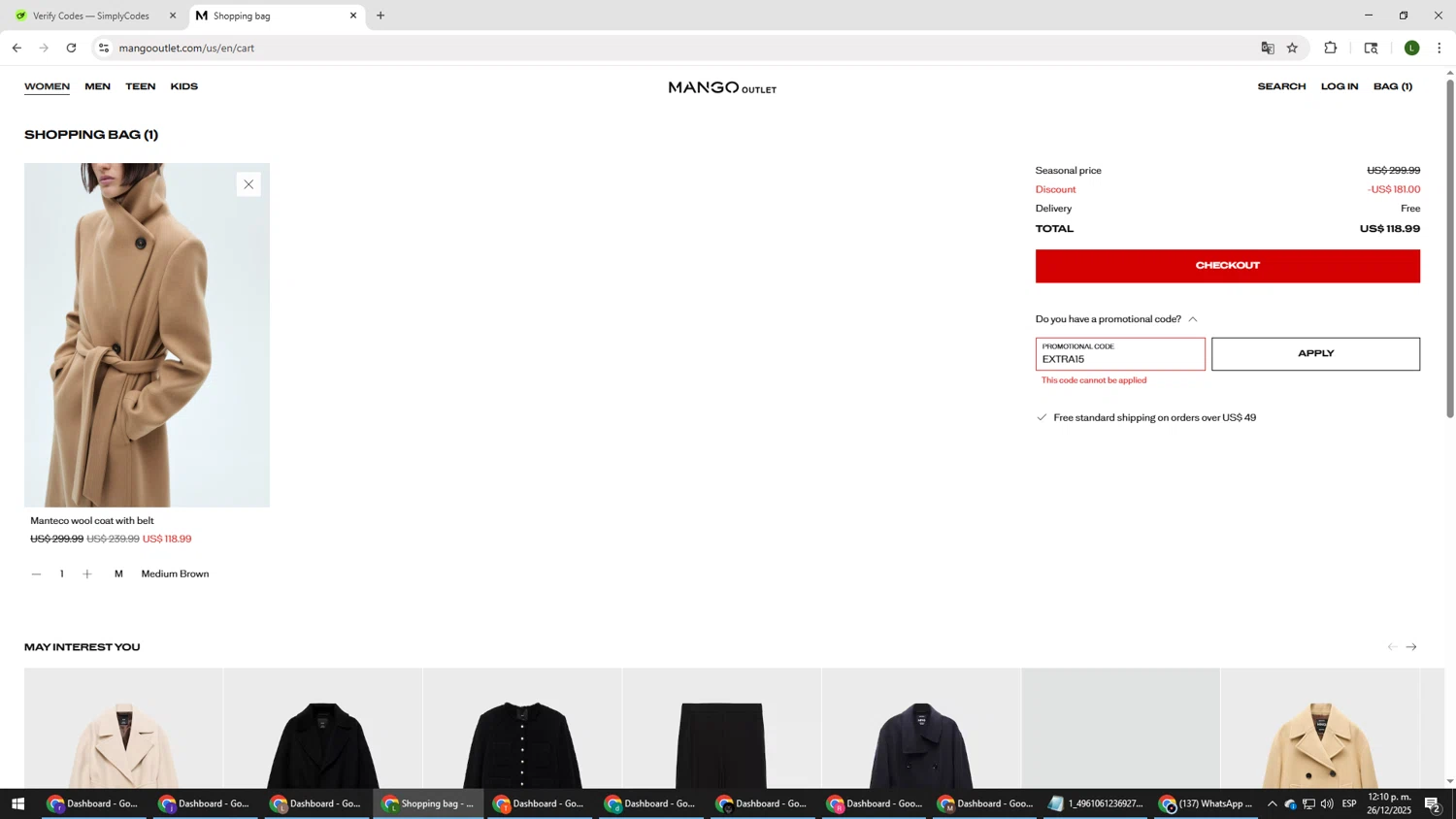This screenshot has height=819, width=1456.
Task: Open the SEARCH link
Action: (1281, 86)
